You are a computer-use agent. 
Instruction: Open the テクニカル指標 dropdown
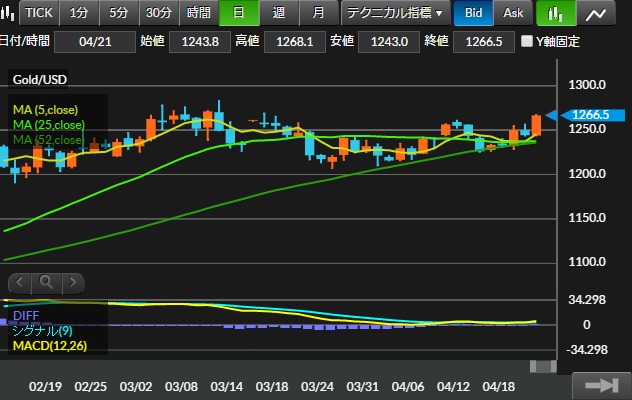[395, 12]
